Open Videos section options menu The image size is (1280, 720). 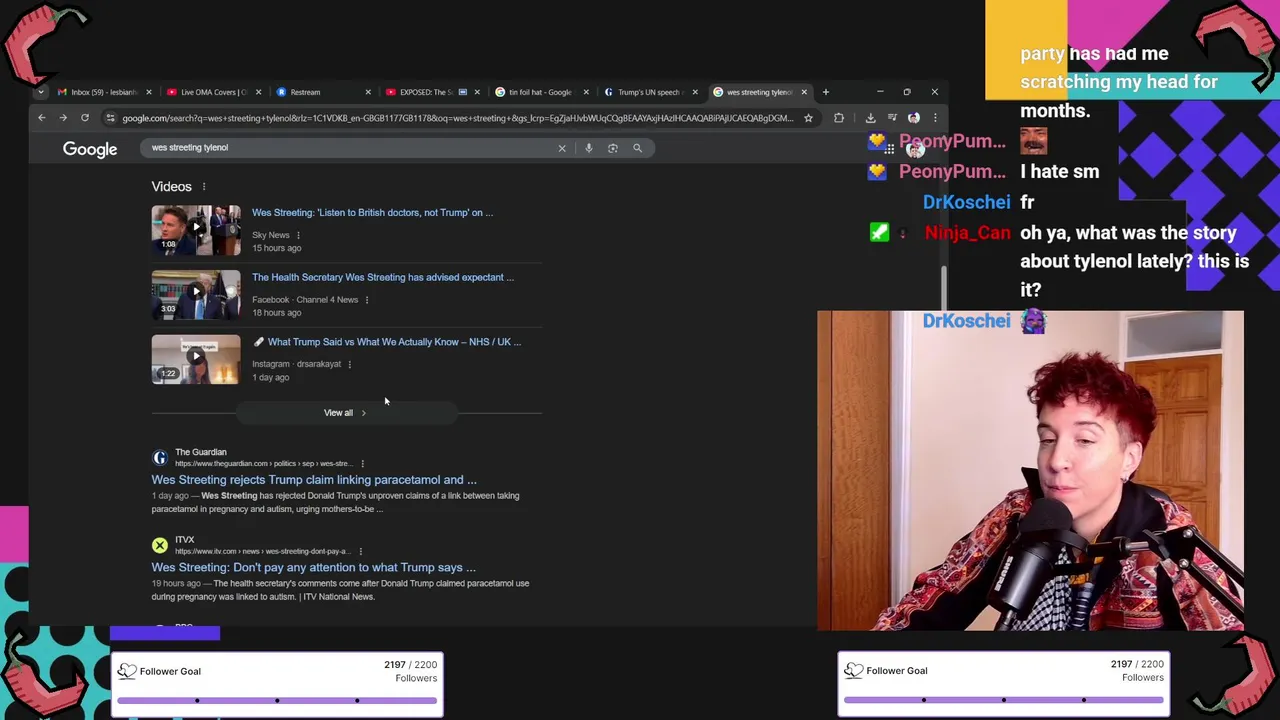coord(204,187)
